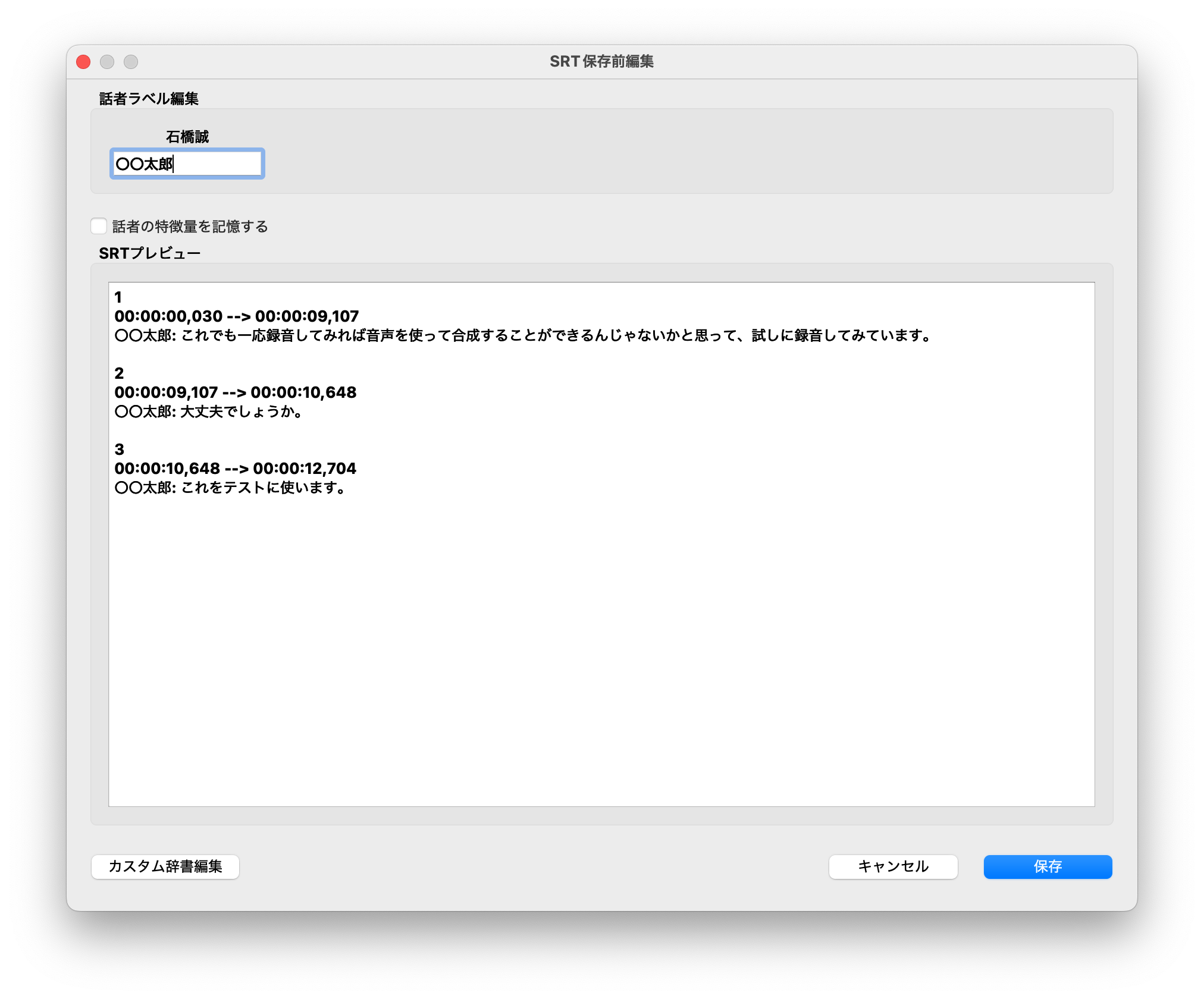Screen dimensions: 1204x999
Task: Close the SRT 保存前編集 window
Action: (x=84, y=62)
